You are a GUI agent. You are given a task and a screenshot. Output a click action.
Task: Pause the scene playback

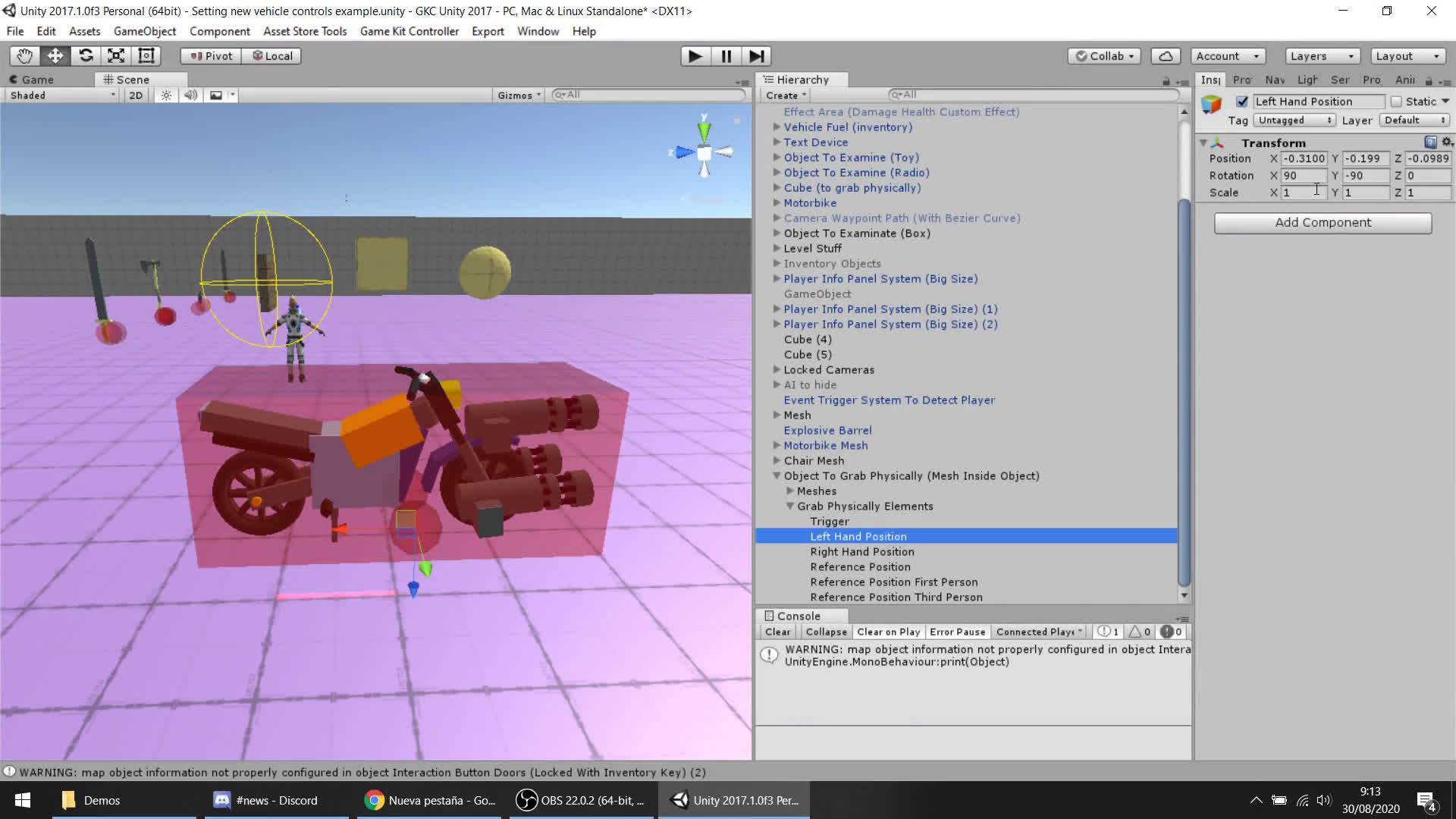click(726, 55)
